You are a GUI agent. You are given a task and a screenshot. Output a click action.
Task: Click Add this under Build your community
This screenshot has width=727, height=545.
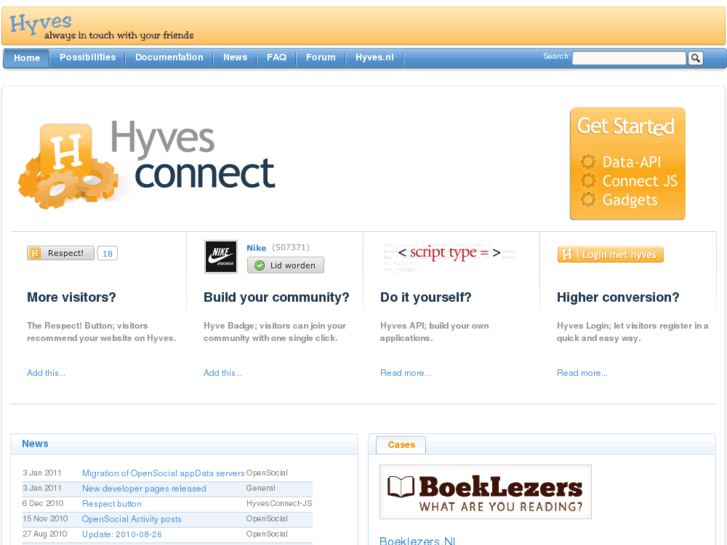[x=223, y=373]
